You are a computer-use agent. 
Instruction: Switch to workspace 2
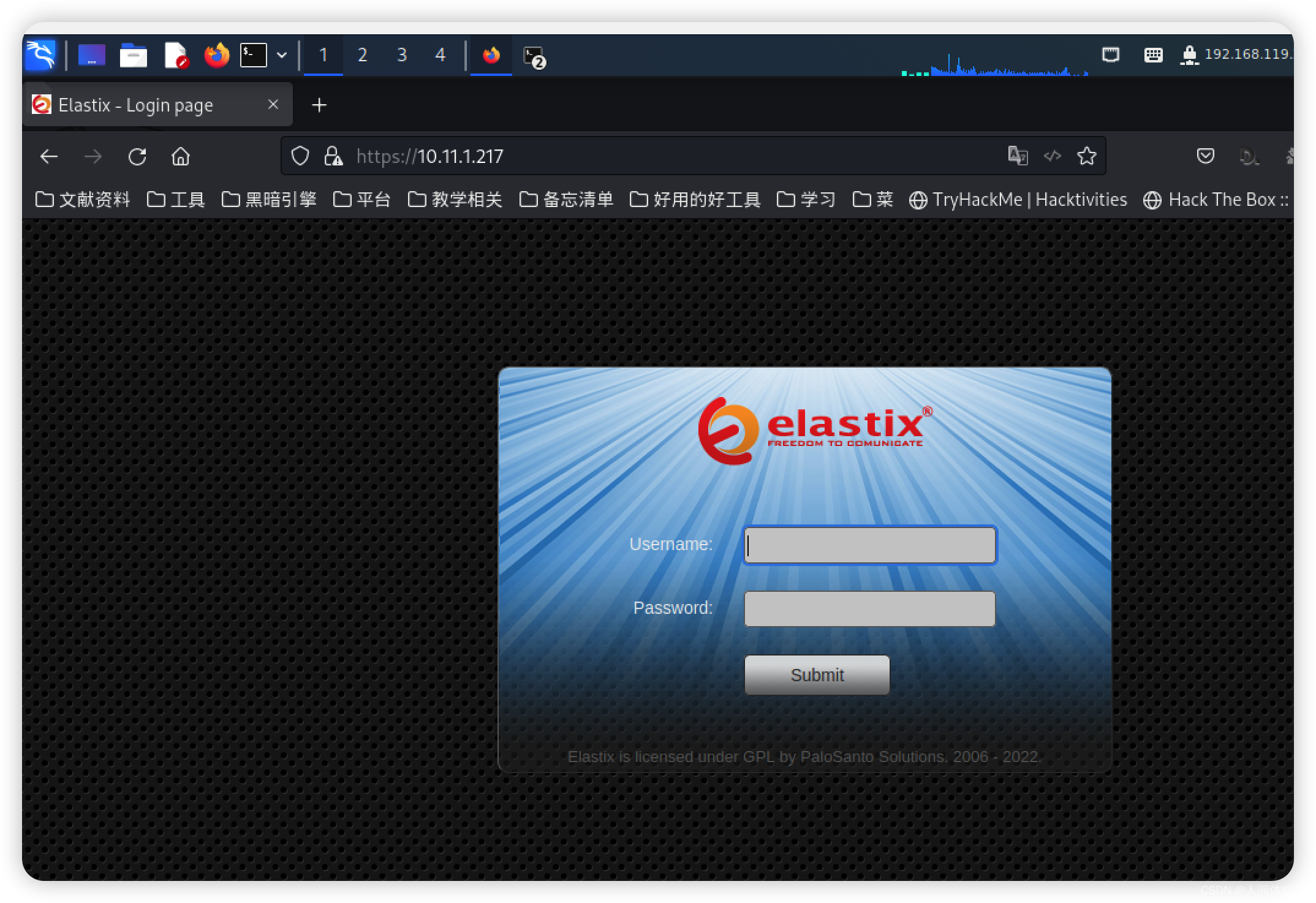pos(363,55)
